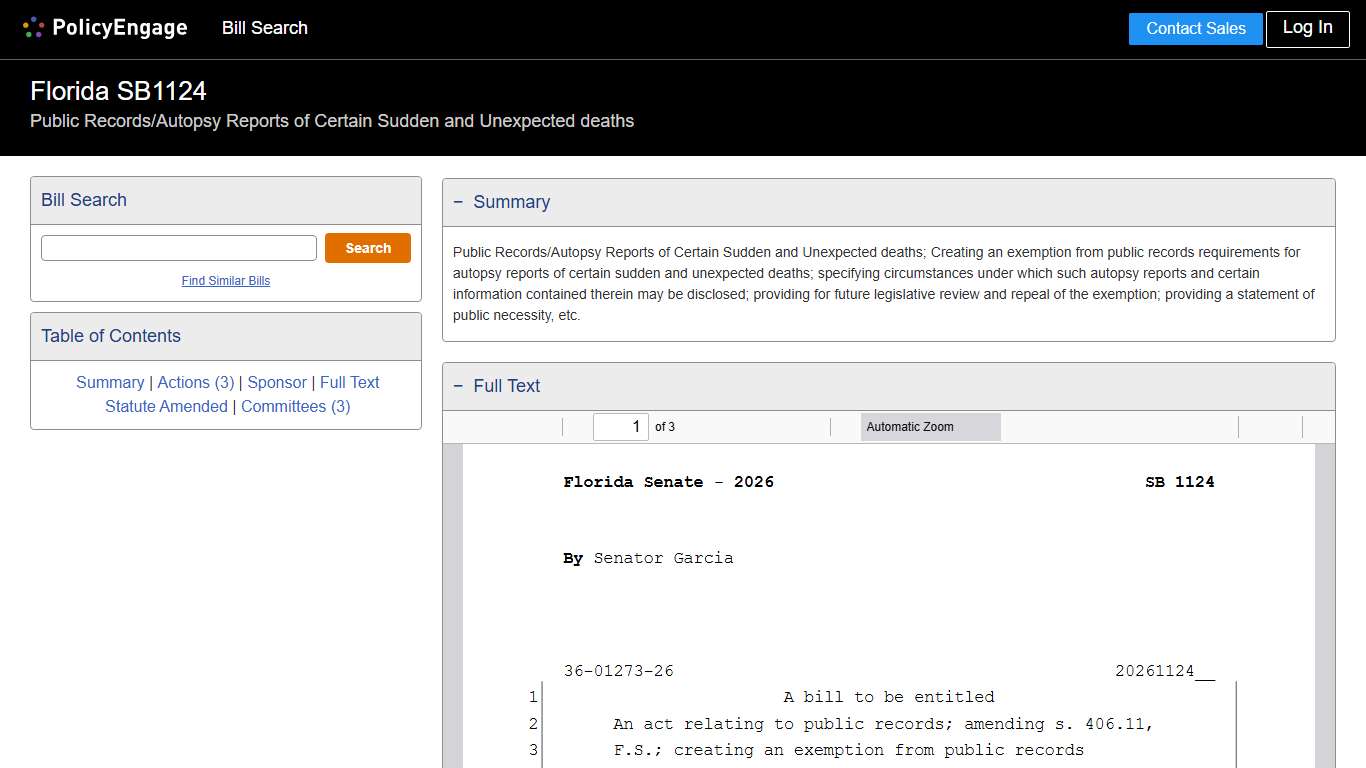Open the Find Similar Bills link

(x=226, y=281)
